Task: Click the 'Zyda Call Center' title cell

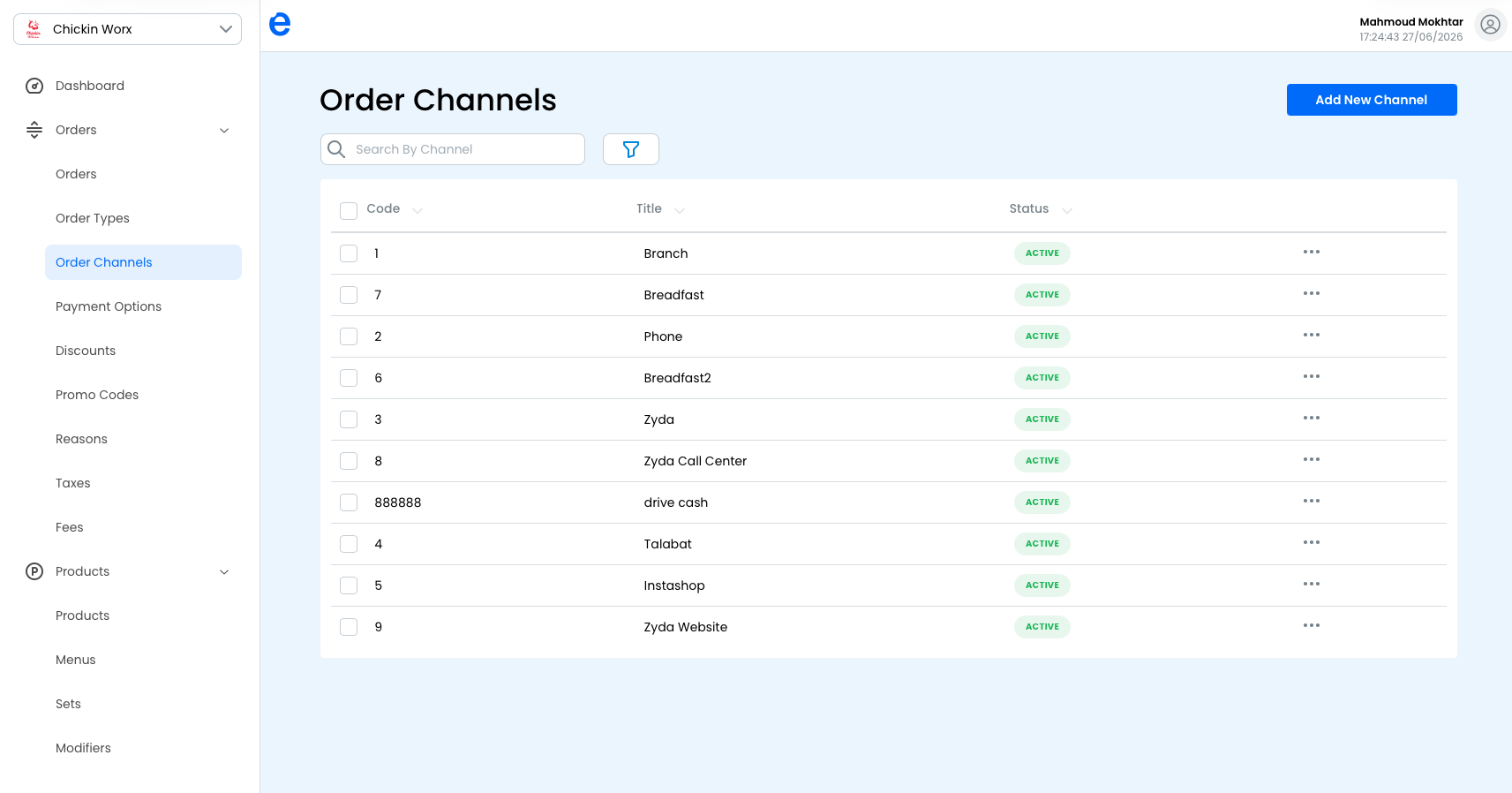Action: [696, 461]
